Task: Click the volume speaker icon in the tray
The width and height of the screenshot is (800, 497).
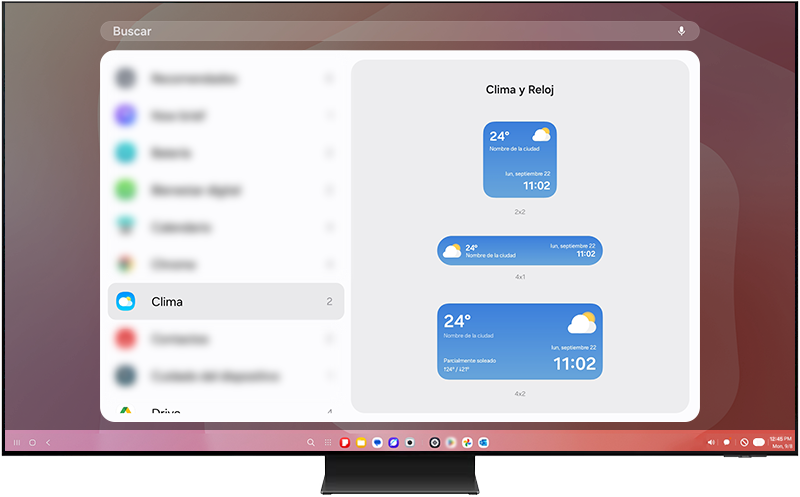Action: (x=711, y=442)
